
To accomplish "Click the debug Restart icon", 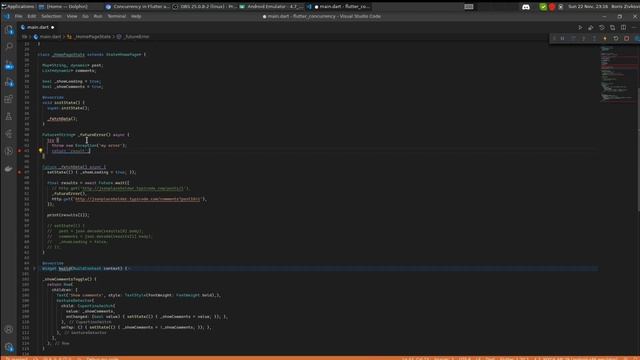I will 616,38.
